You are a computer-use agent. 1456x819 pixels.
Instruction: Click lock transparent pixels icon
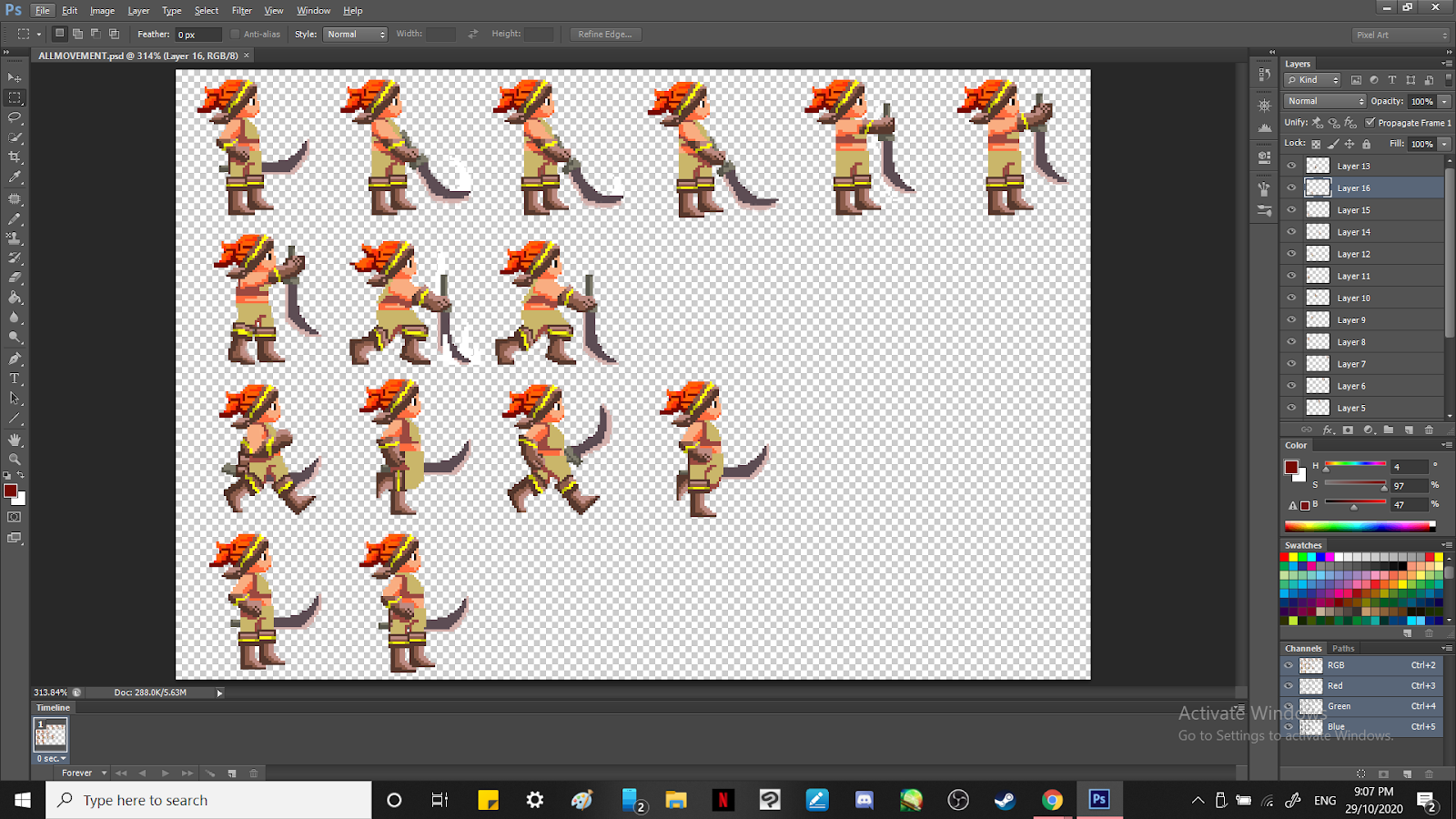click(1316, 144)
